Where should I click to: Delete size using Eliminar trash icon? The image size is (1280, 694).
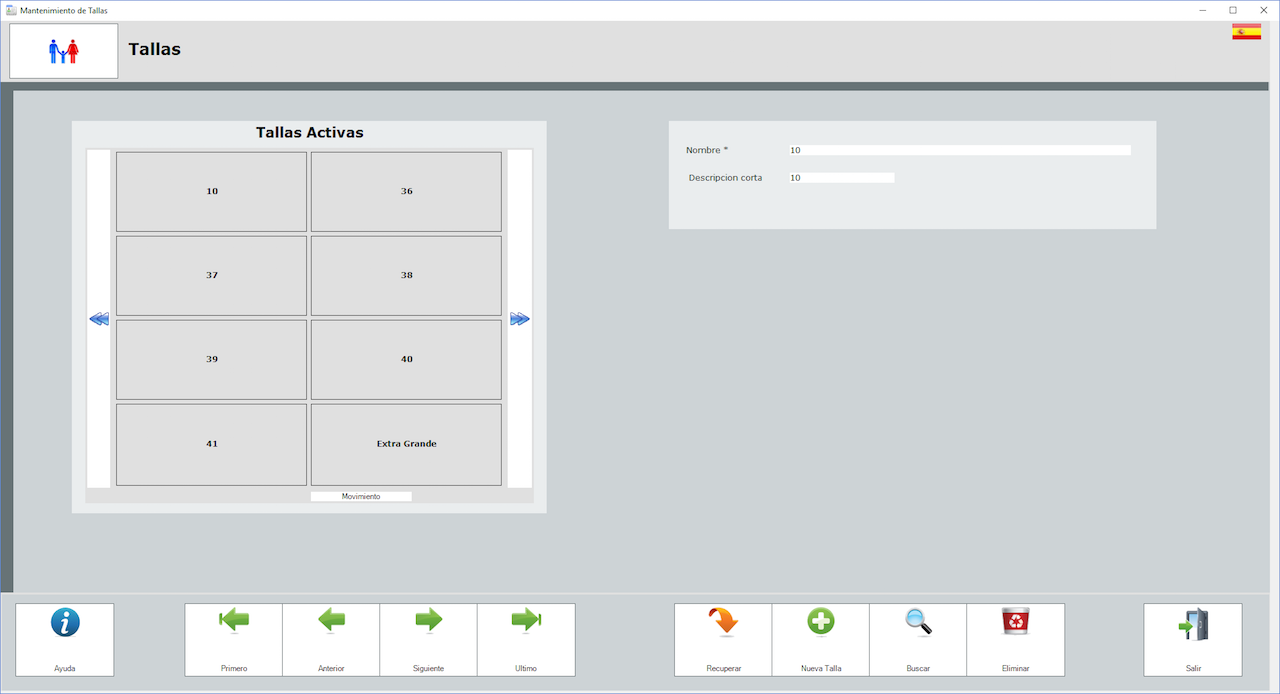(x=1015, y=623)
